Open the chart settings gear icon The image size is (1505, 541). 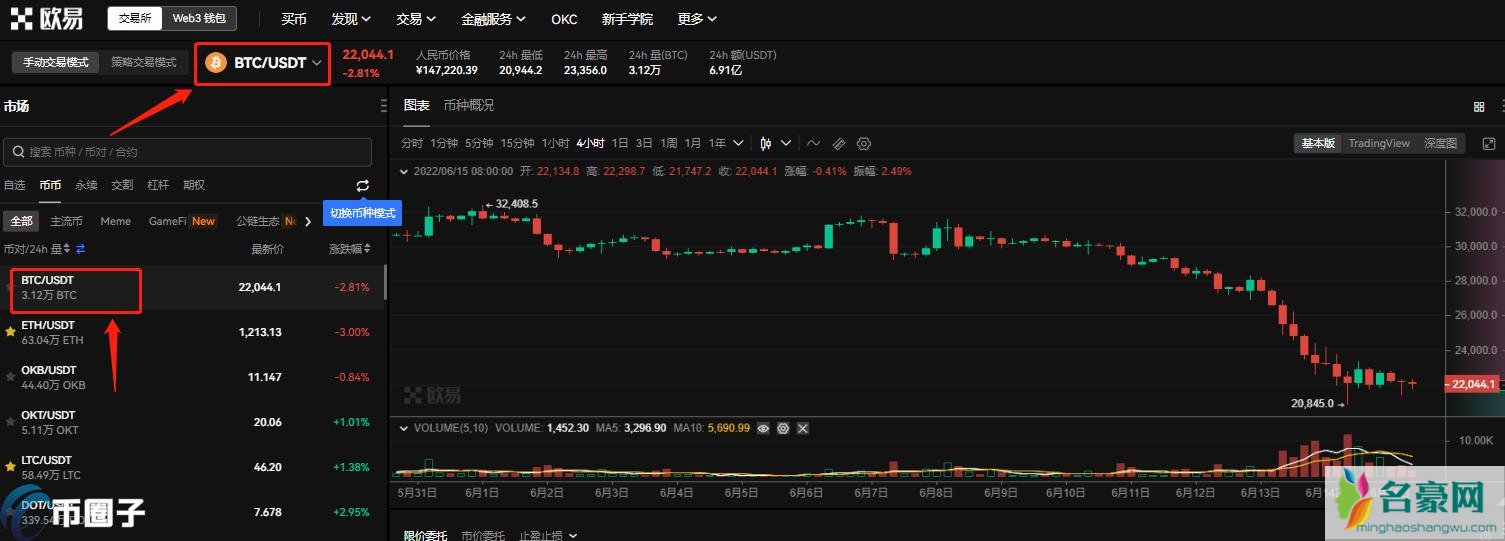pyautogui.click(x=864, y=143)
